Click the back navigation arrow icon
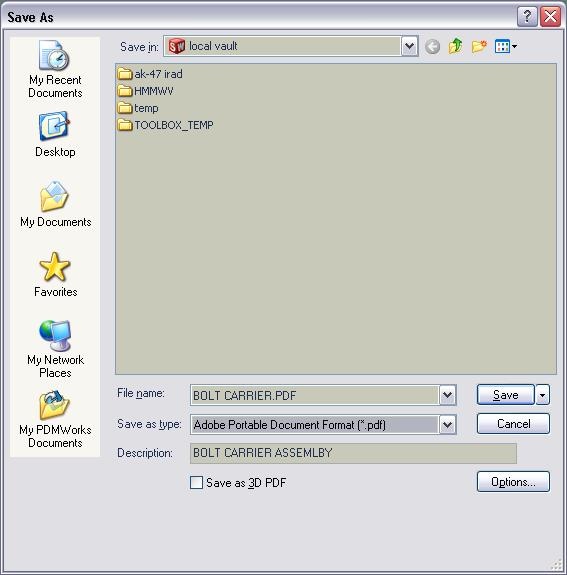The image size is (567, 575). (x=432, y=47)
